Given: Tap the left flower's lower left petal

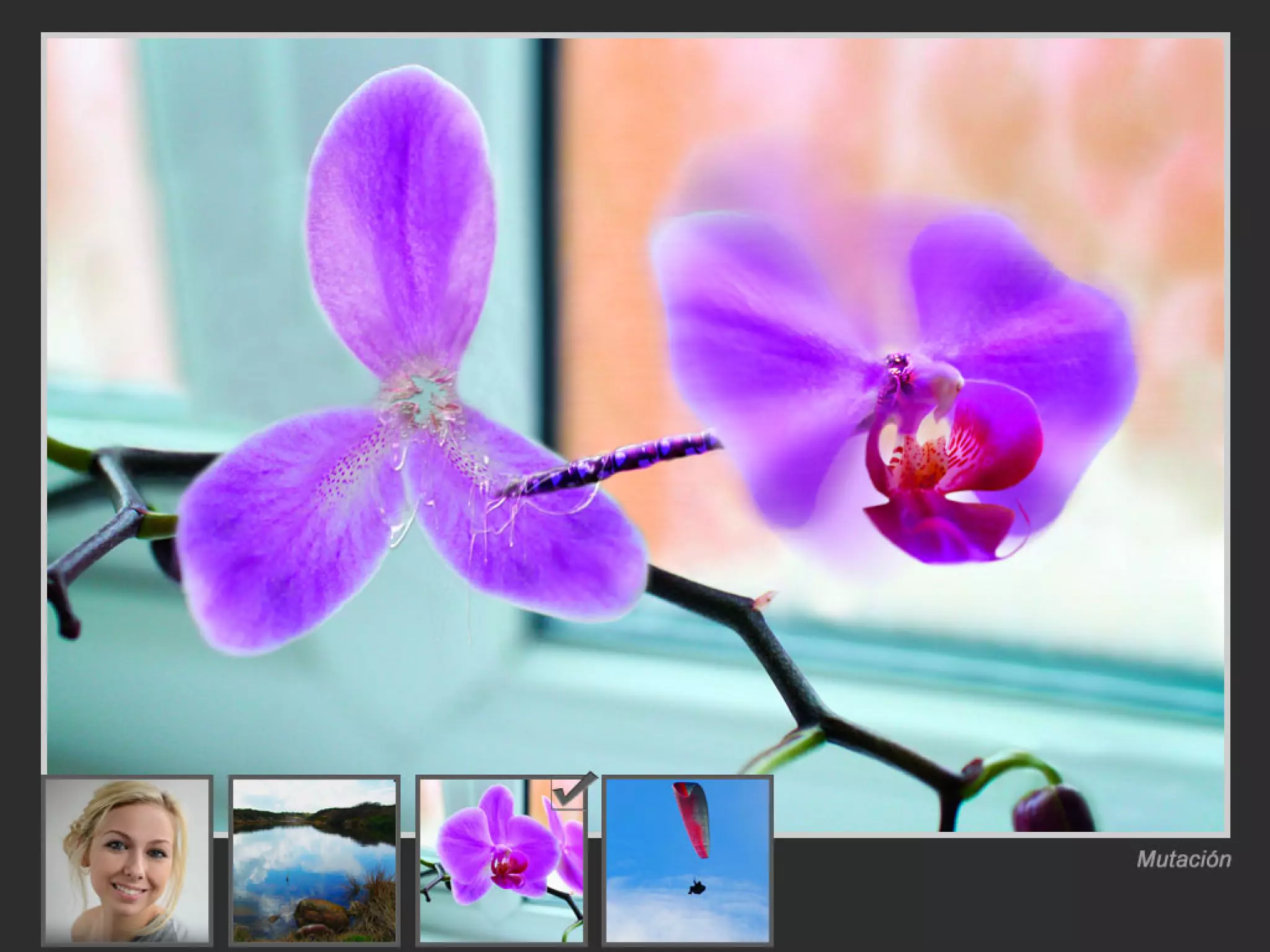Looking at the screenshot, I should [273, 533].
